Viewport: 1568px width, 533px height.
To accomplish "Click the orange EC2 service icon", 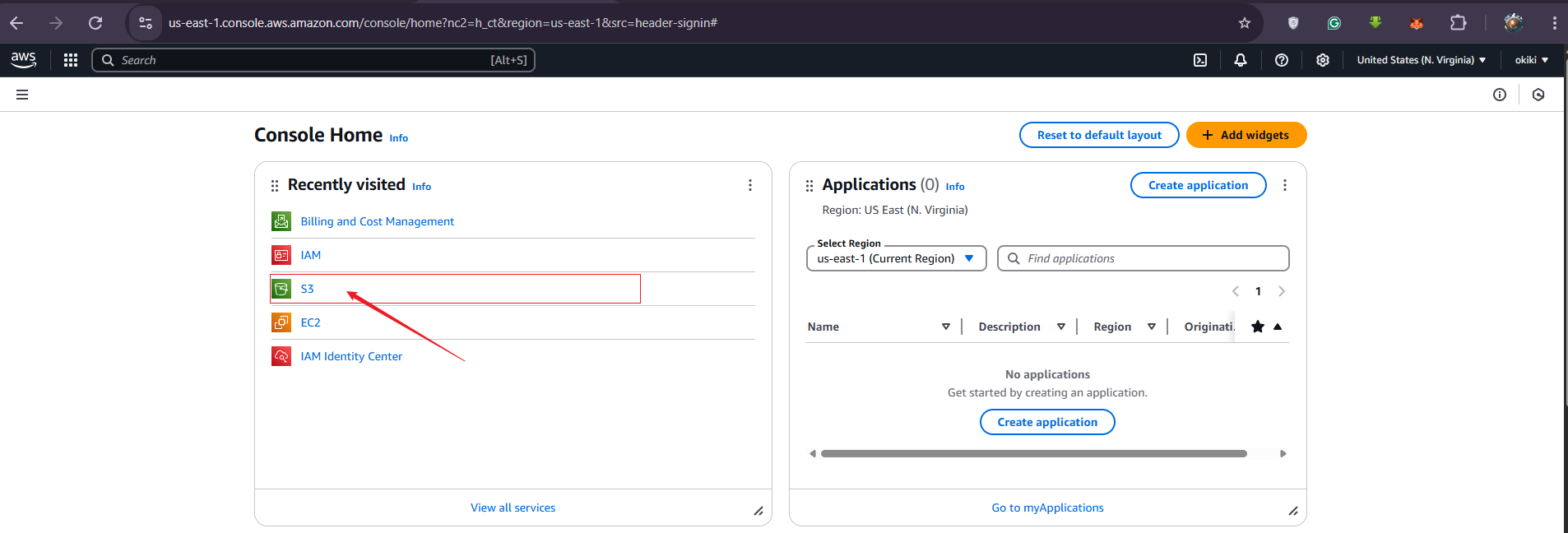I will [281, 322].
